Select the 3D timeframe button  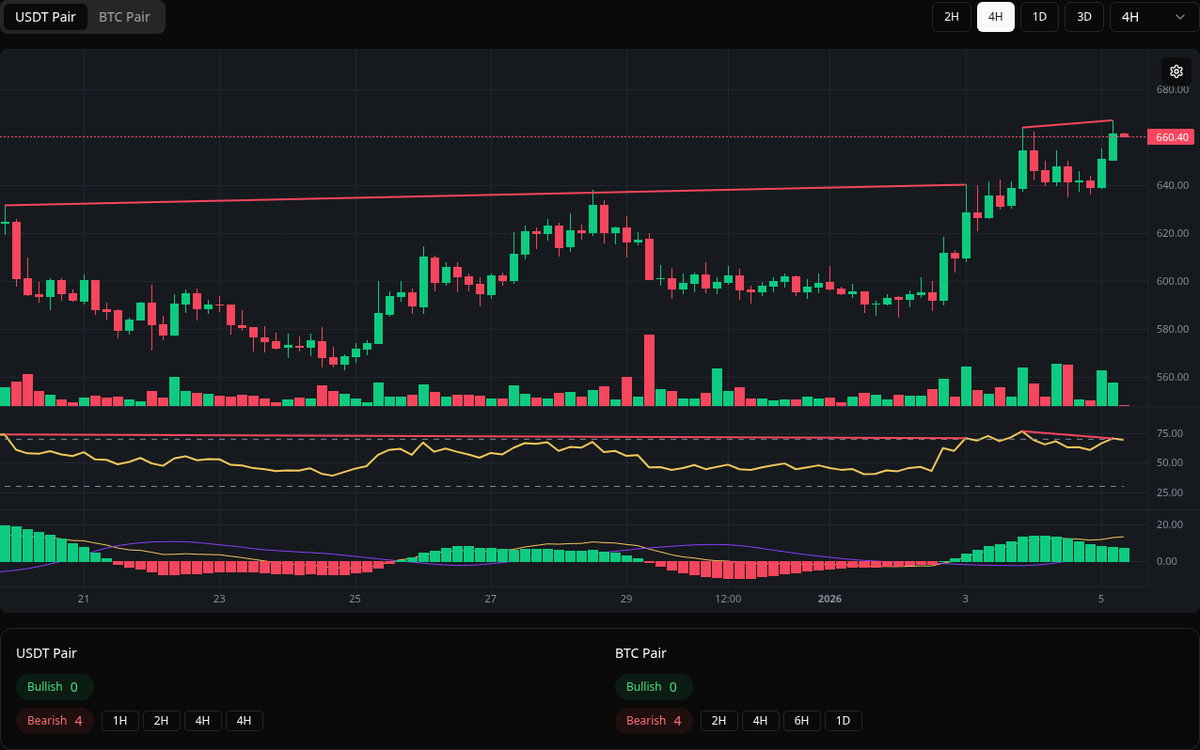coord(1083,17)
